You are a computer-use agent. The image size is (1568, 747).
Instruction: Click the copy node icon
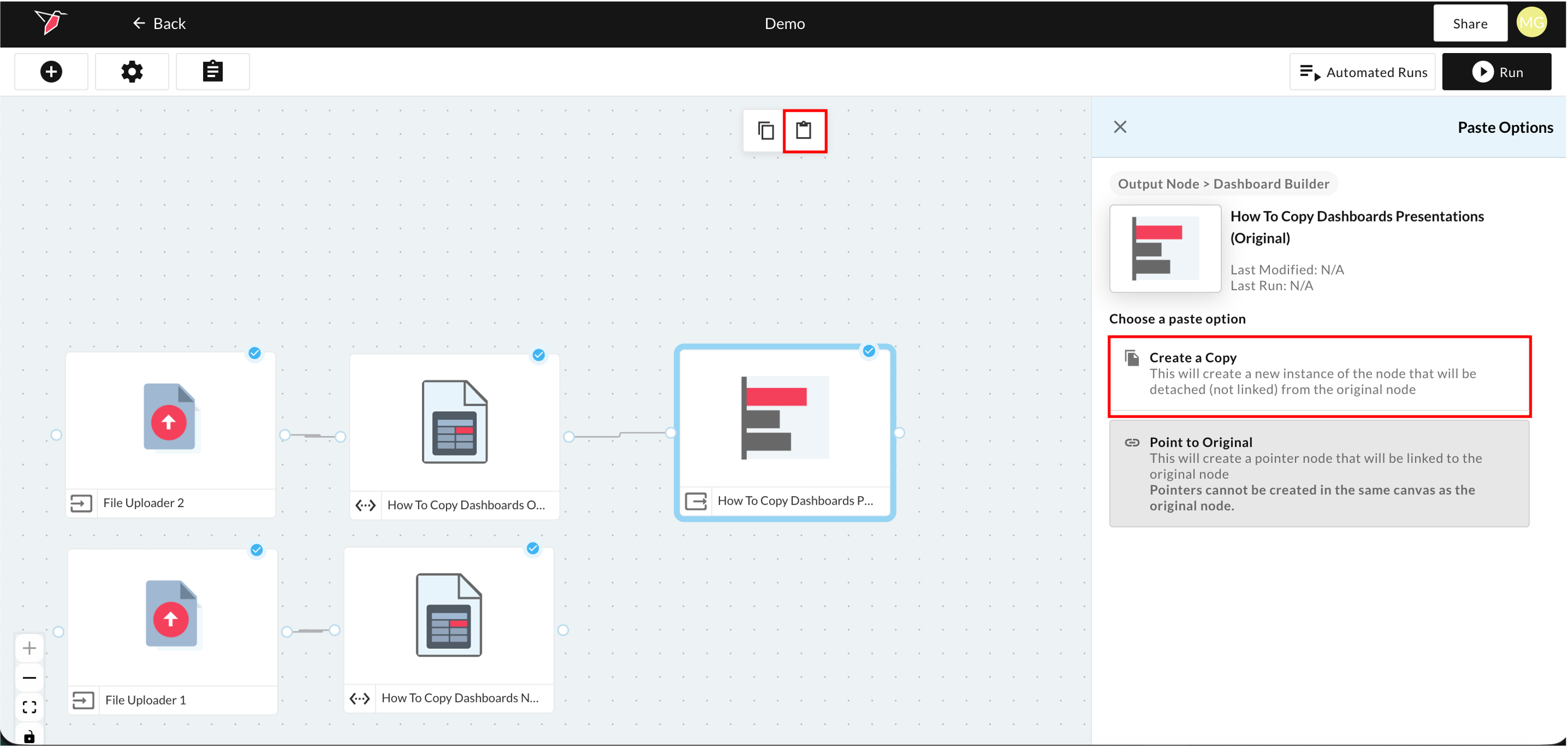tap(765, 130)
